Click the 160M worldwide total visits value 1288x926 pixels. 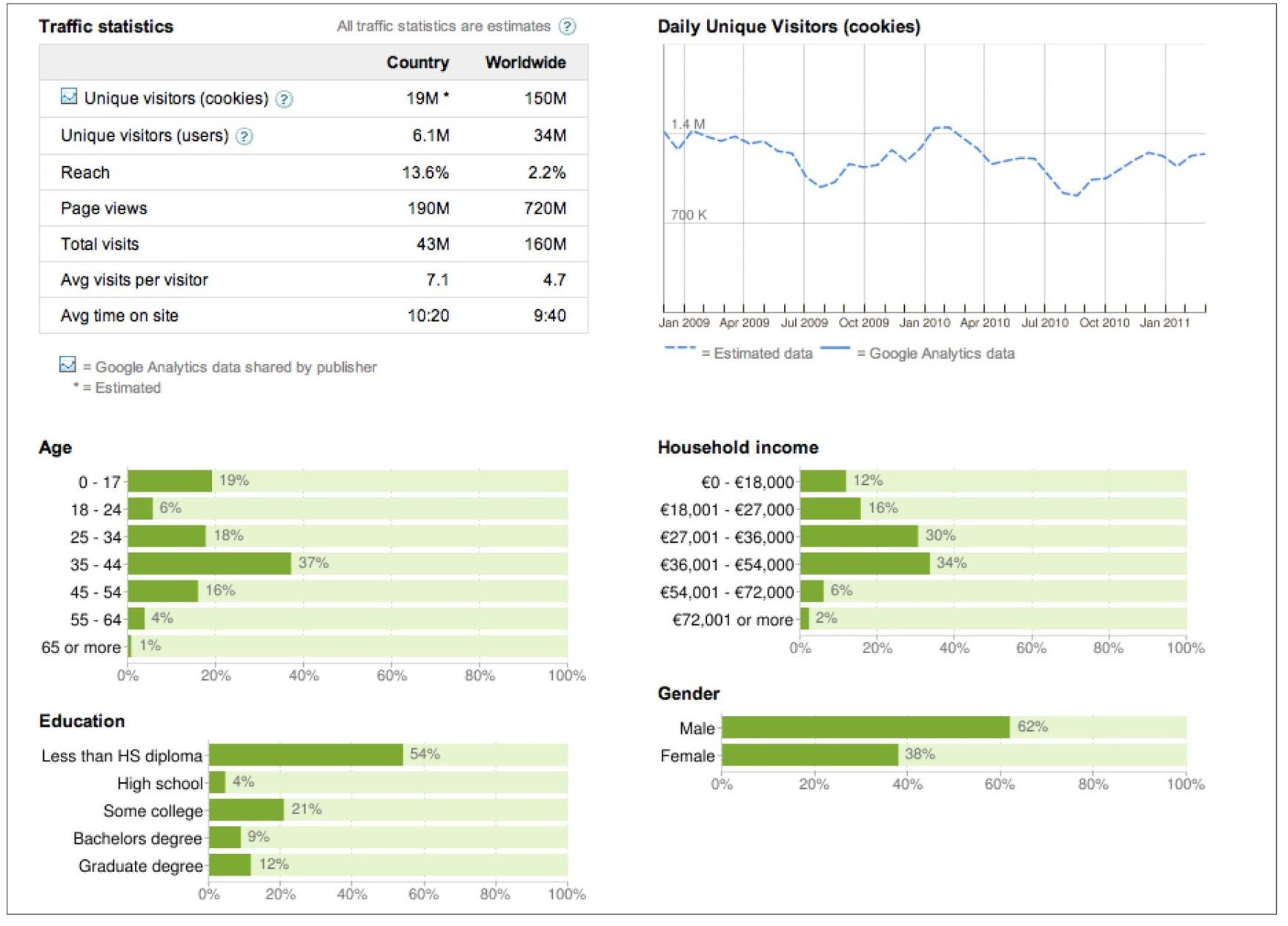545,244
